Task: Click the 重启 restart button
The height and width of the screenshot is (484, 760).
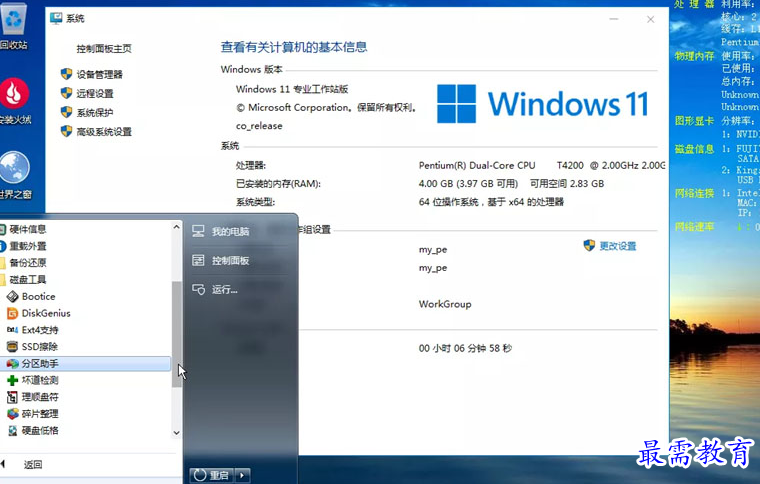Action: [212, 475]
